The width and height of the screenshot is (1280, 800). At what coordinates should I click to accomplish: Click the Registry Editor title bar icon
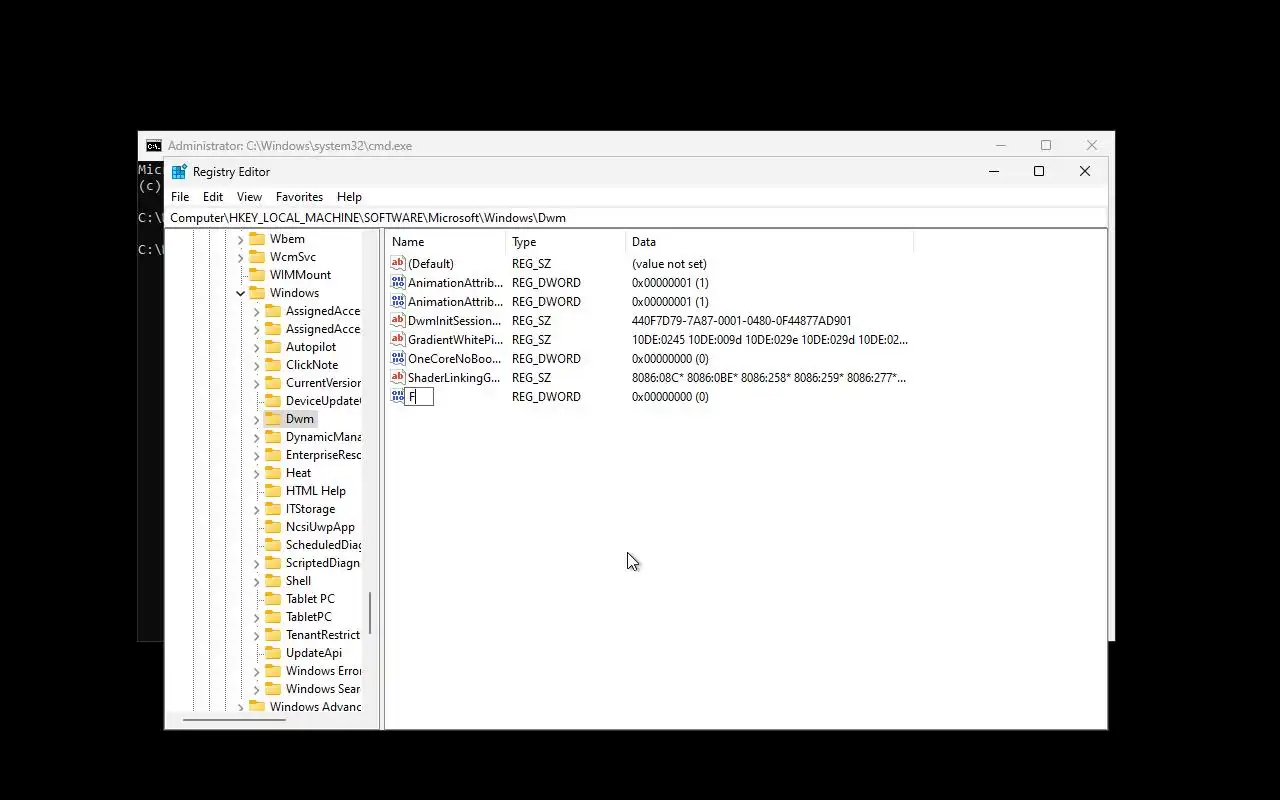179,172
